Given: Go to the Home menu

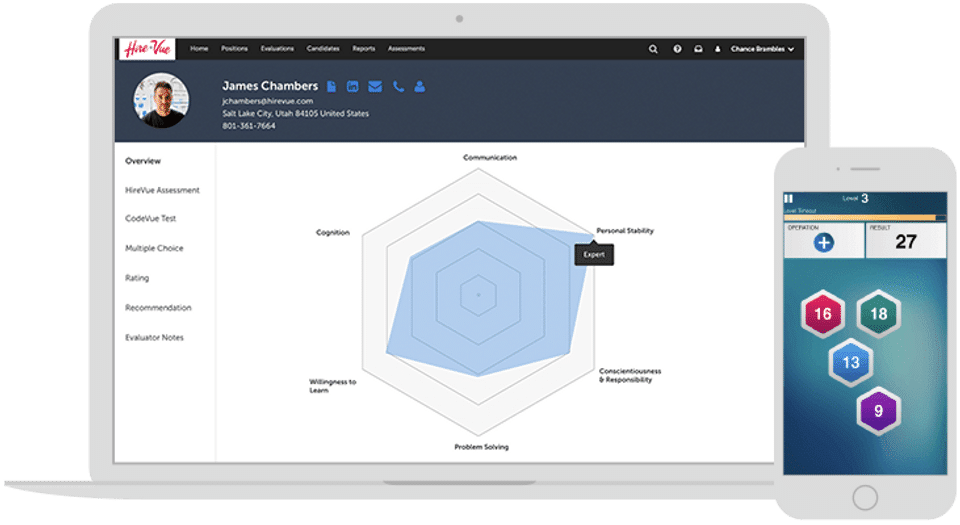Looking at the screenshot, I should pyautogui.click(x=199, y=48).
